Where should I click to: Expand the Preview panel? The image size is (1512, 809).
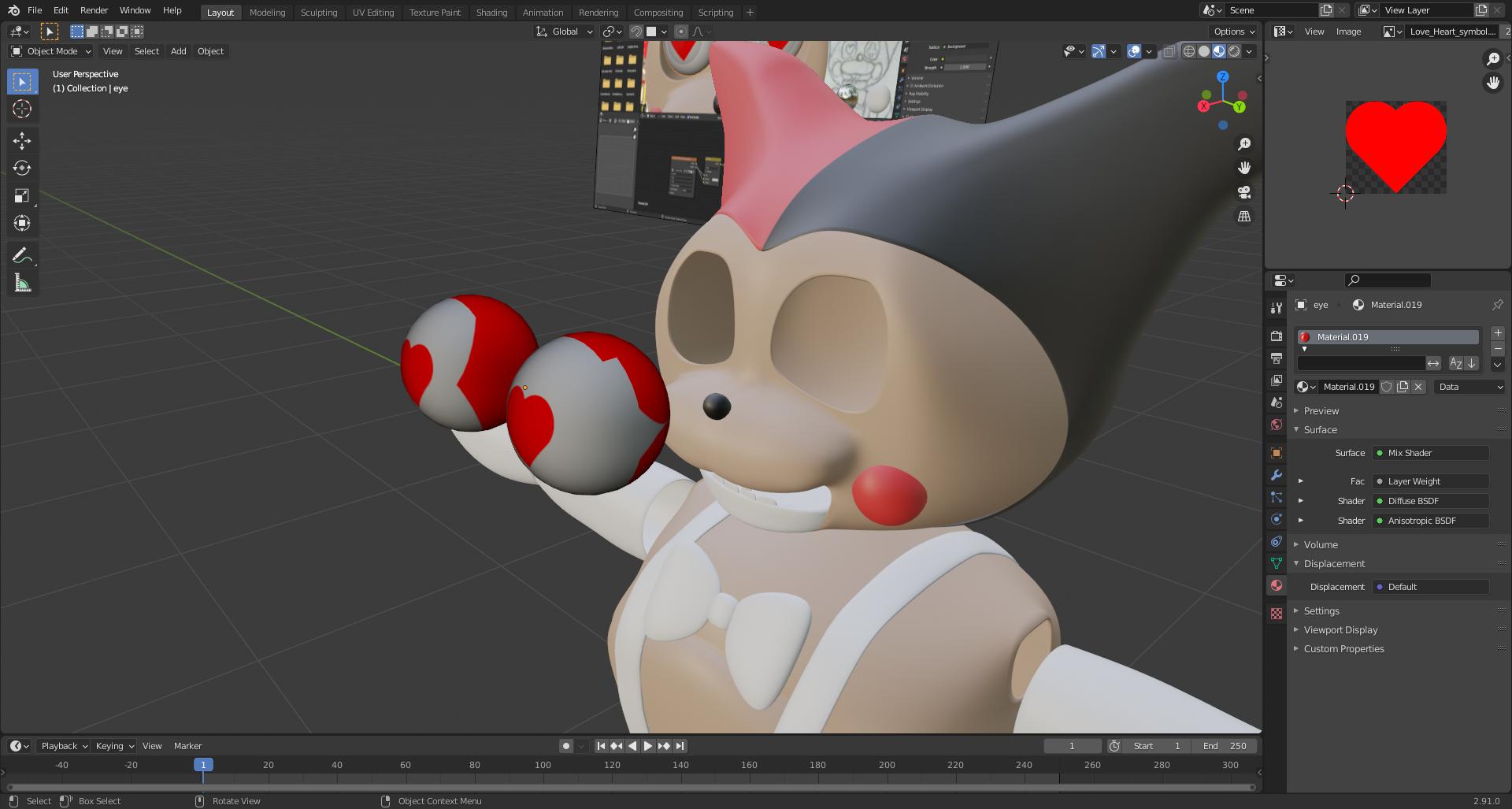coord(1321,411)
